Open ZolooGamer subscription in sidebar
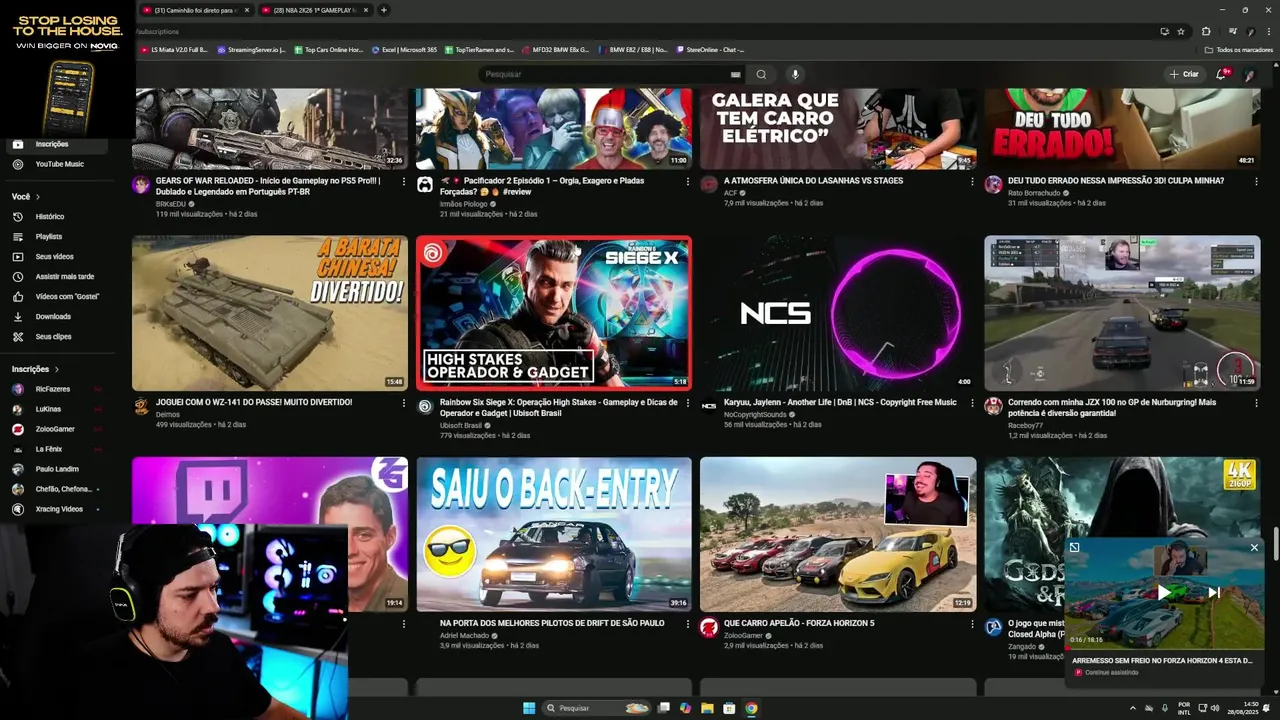Image resolution: width=1280 pixels, height=720 pixels. coord(55,429)
